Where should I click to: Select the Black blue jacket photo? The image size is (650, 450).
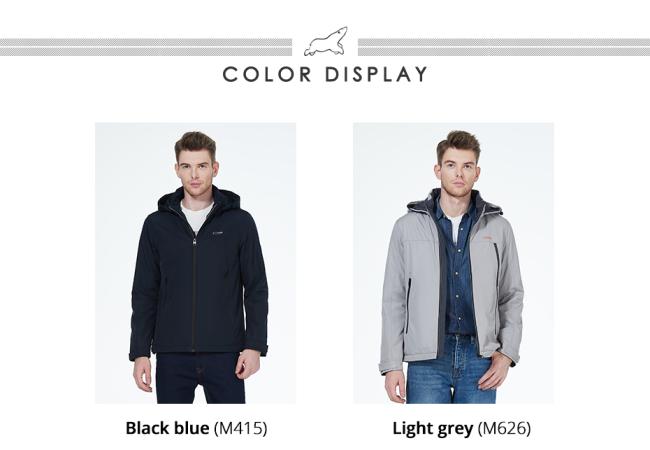[x=195, y=263]
